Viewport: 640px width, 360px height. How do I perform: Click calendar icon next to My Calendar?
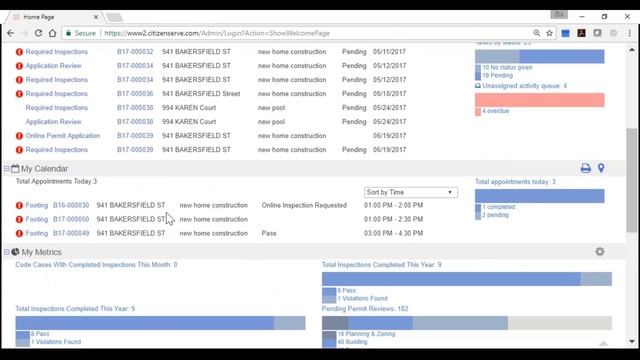(x=15, y=168)
